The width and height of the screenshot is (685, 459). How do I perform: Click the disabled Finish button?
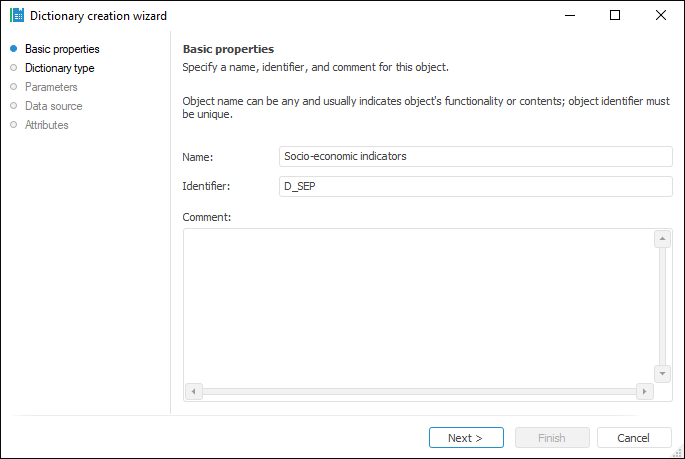tap(551, 438)
